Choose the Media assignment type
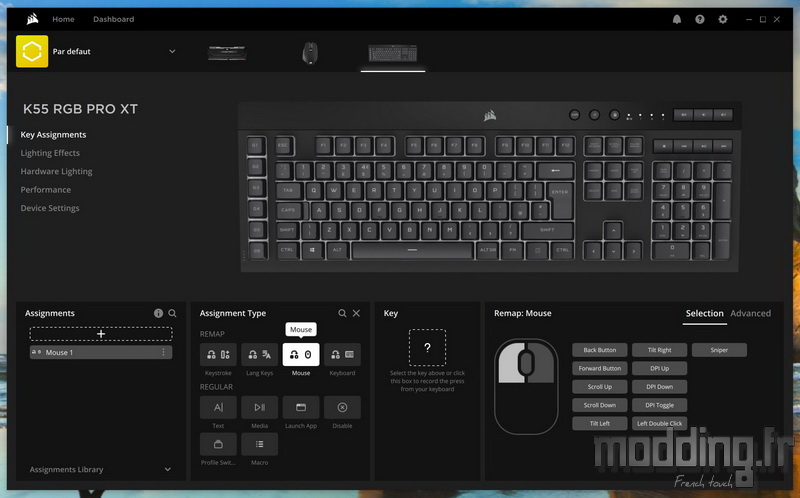This screenshot has width=800, height=498. [x=260, y=407]
